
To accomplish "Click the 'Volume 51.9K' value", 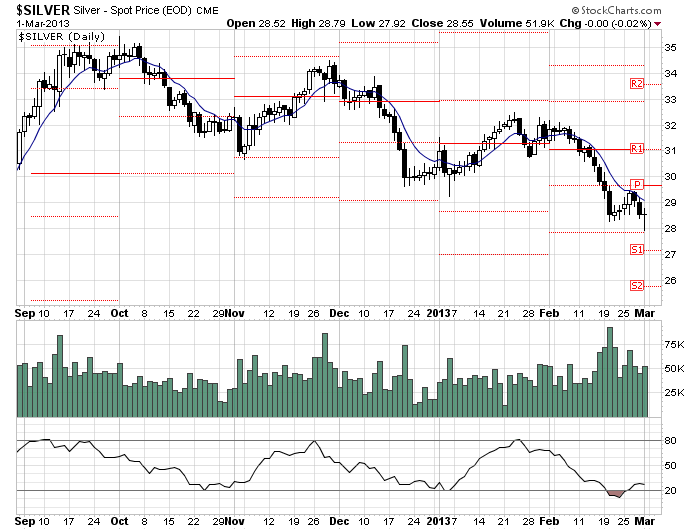I will (517, 23).
